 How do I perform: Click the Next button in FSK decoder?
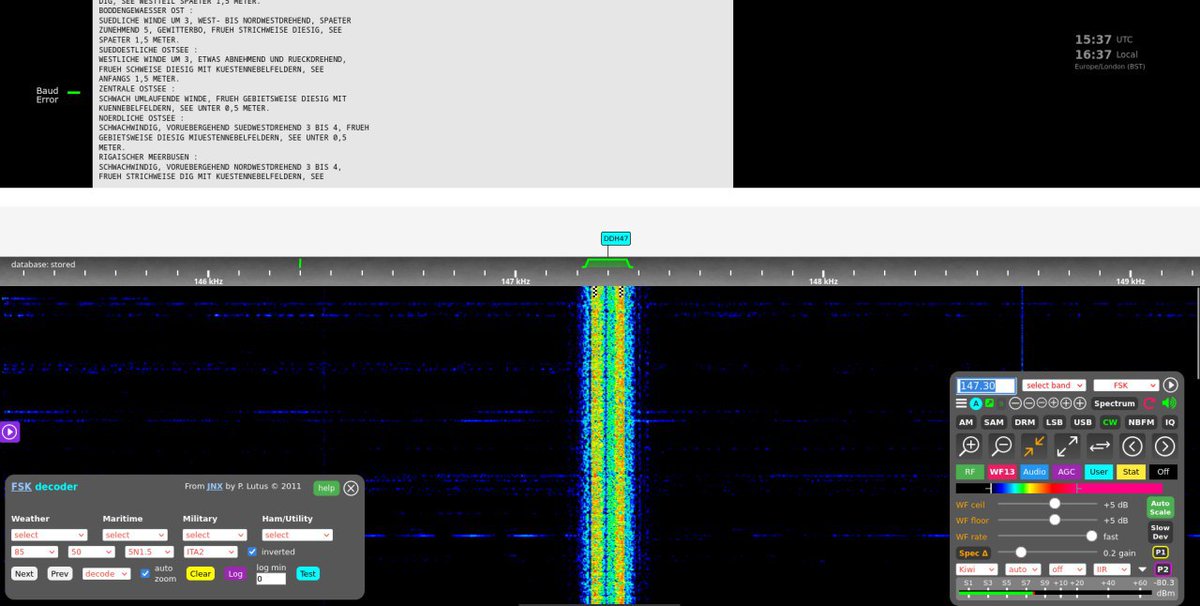(24, 574)
